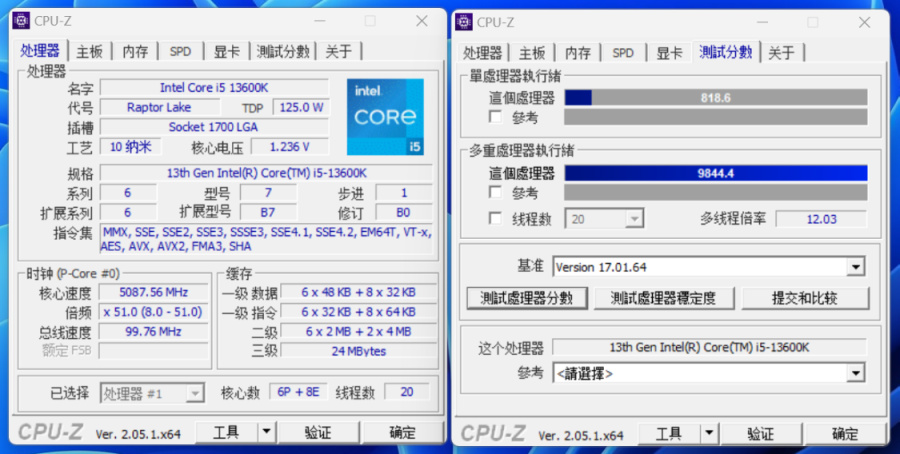Click core speed value 5087.56 MHz
The width and height of the screenshot is (900, 454).
[x=153, y=292]
